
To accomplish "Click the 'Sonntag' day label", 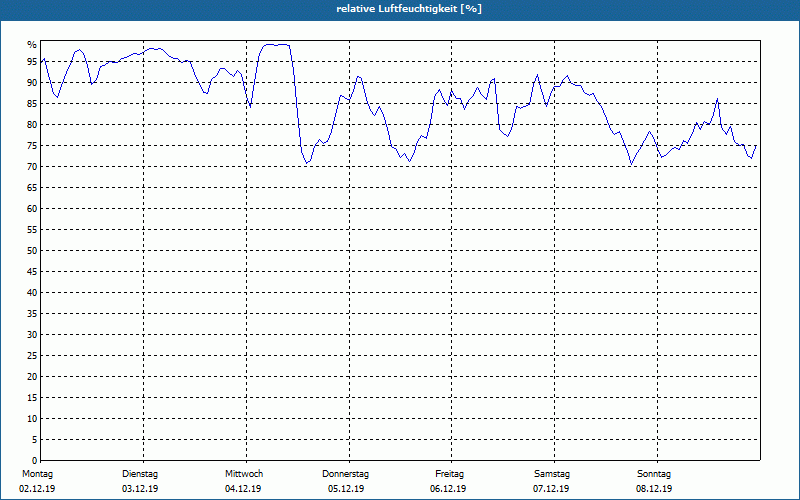I will click(654, 474).
